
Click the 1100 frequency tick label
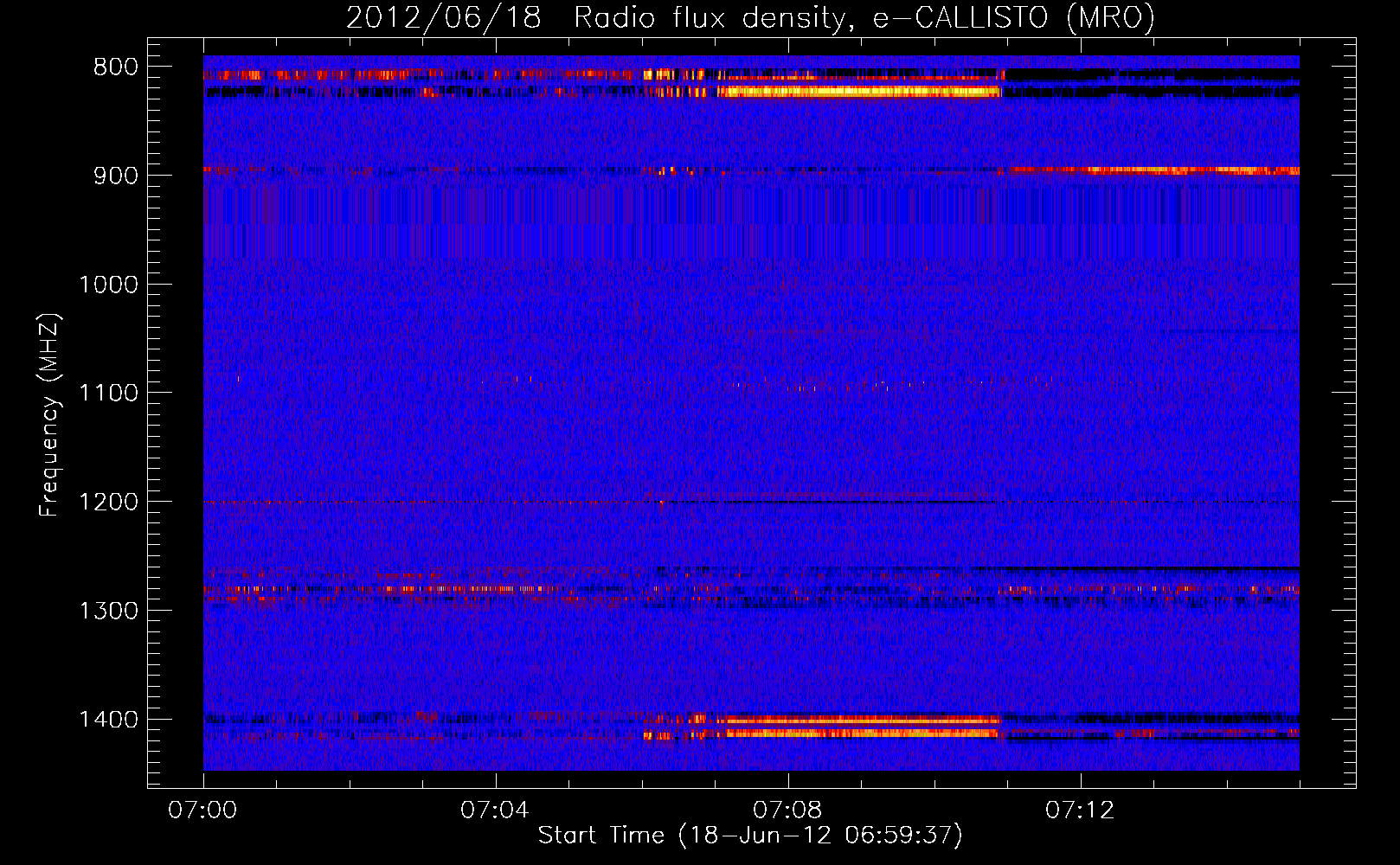pyautogui.click(x=108, y=394)
